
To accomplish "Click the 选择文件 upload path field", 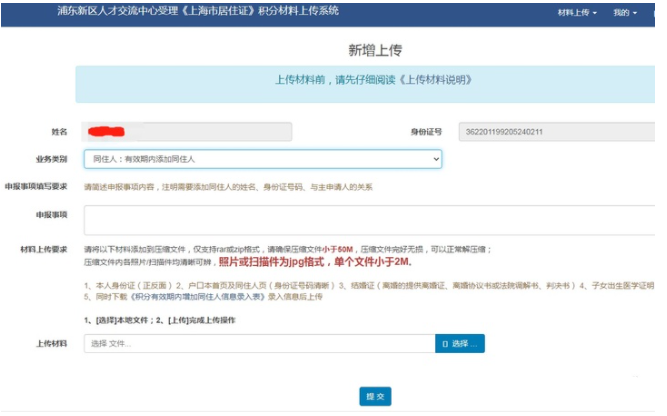I will (258, 344).
